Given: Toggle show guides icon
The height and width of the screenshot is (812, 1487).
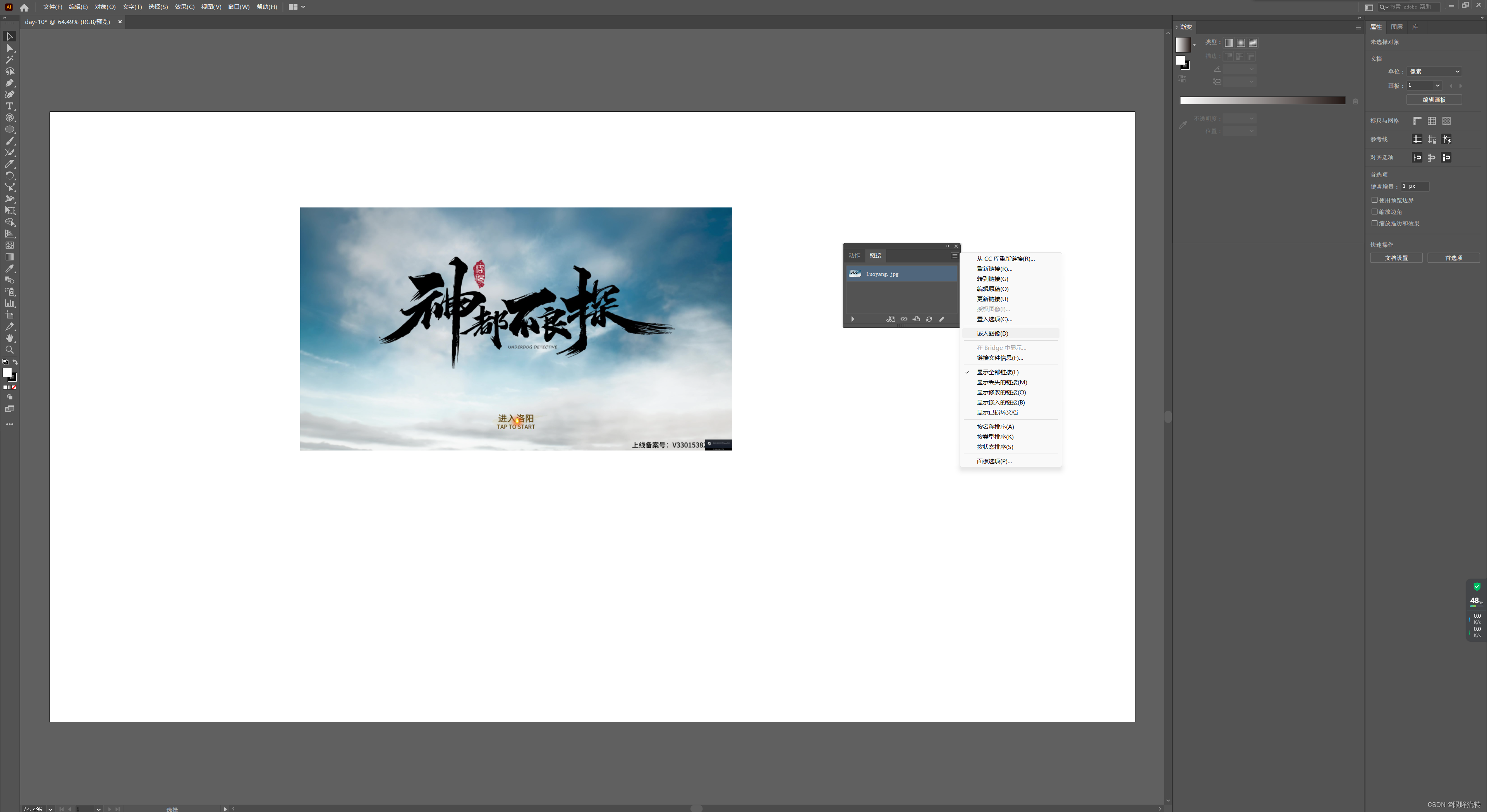Looking at the screenshot, I should click(x=1417, y=139).
